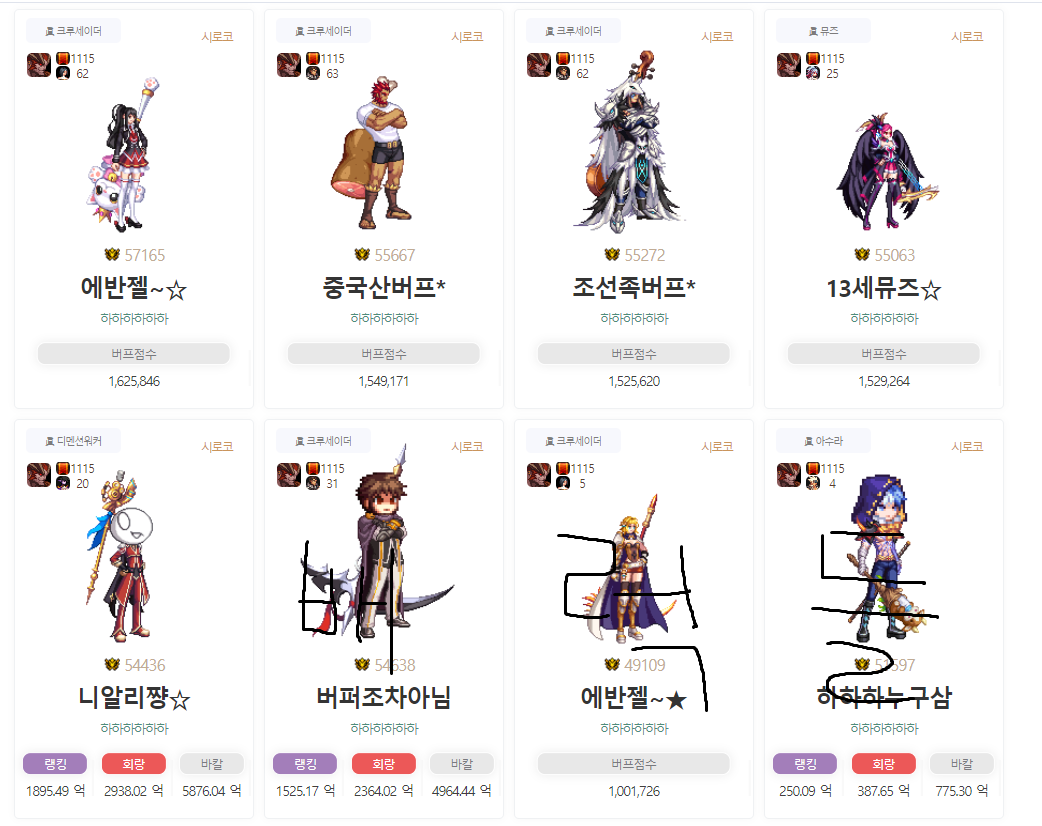
Task: Click adventure guild portrait icon on 버퍼조차아님 card
Action: coord(289,475)
